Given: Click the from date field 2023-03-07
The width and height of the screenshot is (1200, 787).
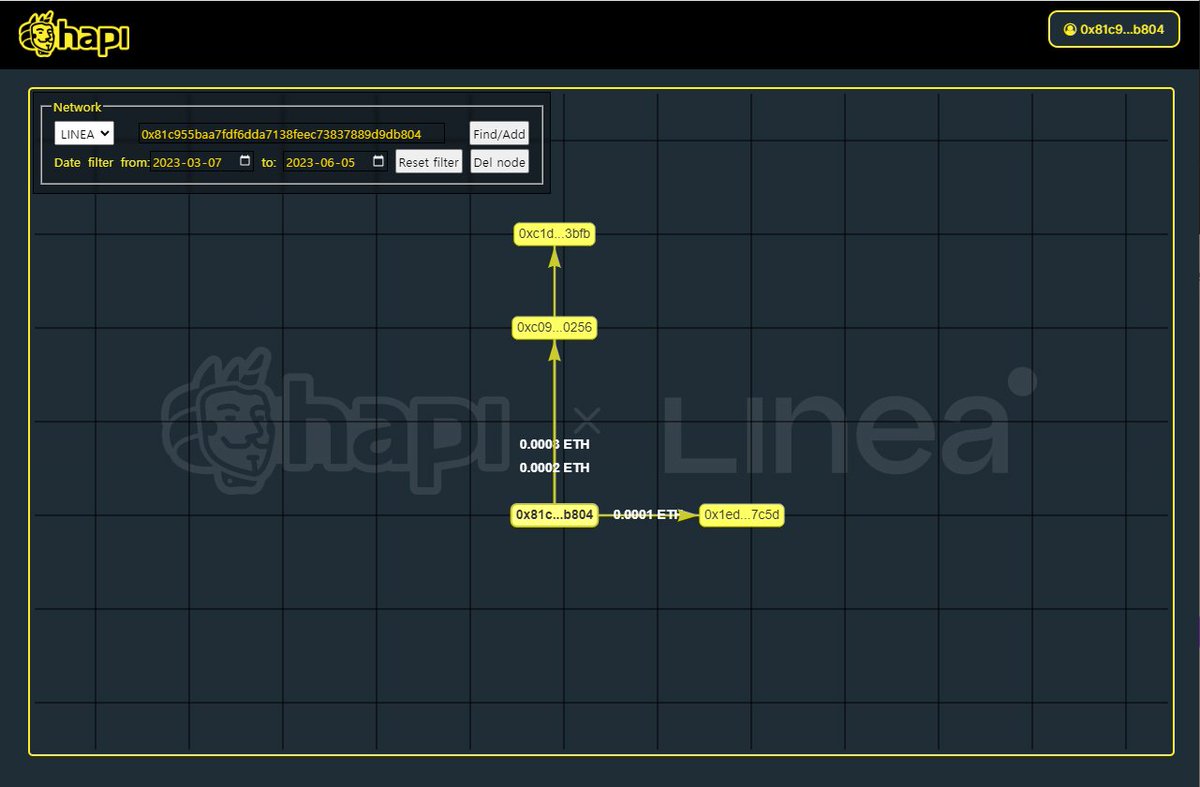Looking at the screenshot, I should pyautogui.click(x=202, y=162).
